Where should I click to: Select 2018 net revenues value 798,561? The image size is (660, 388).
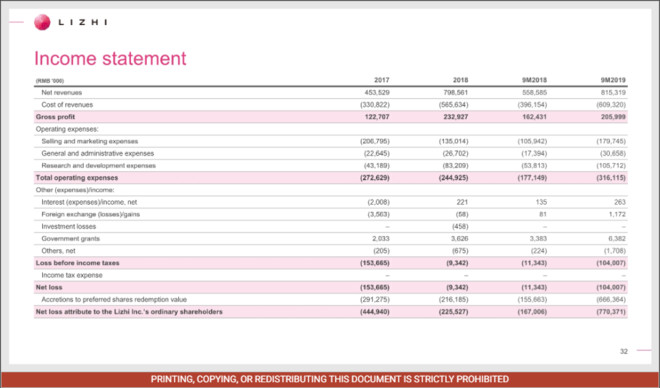point(455,93)
